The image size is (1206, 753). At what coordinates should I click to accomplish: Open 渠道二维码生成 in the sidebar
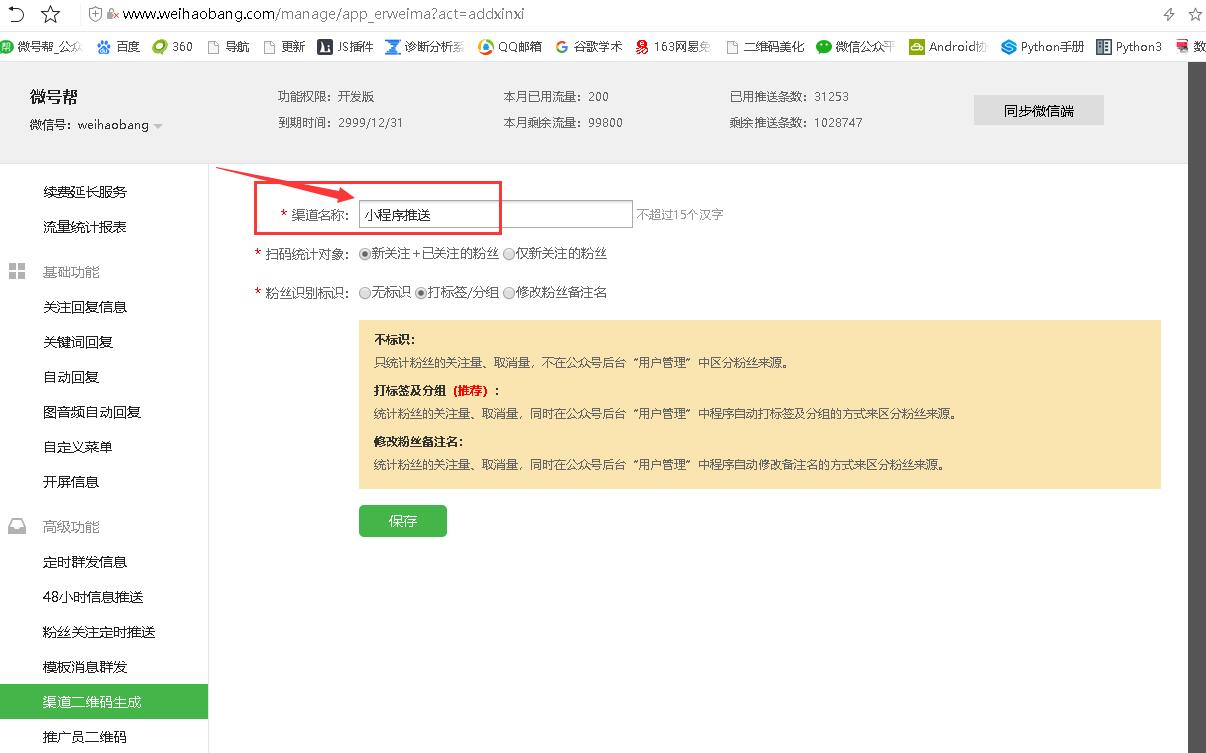tap(92, 702)
